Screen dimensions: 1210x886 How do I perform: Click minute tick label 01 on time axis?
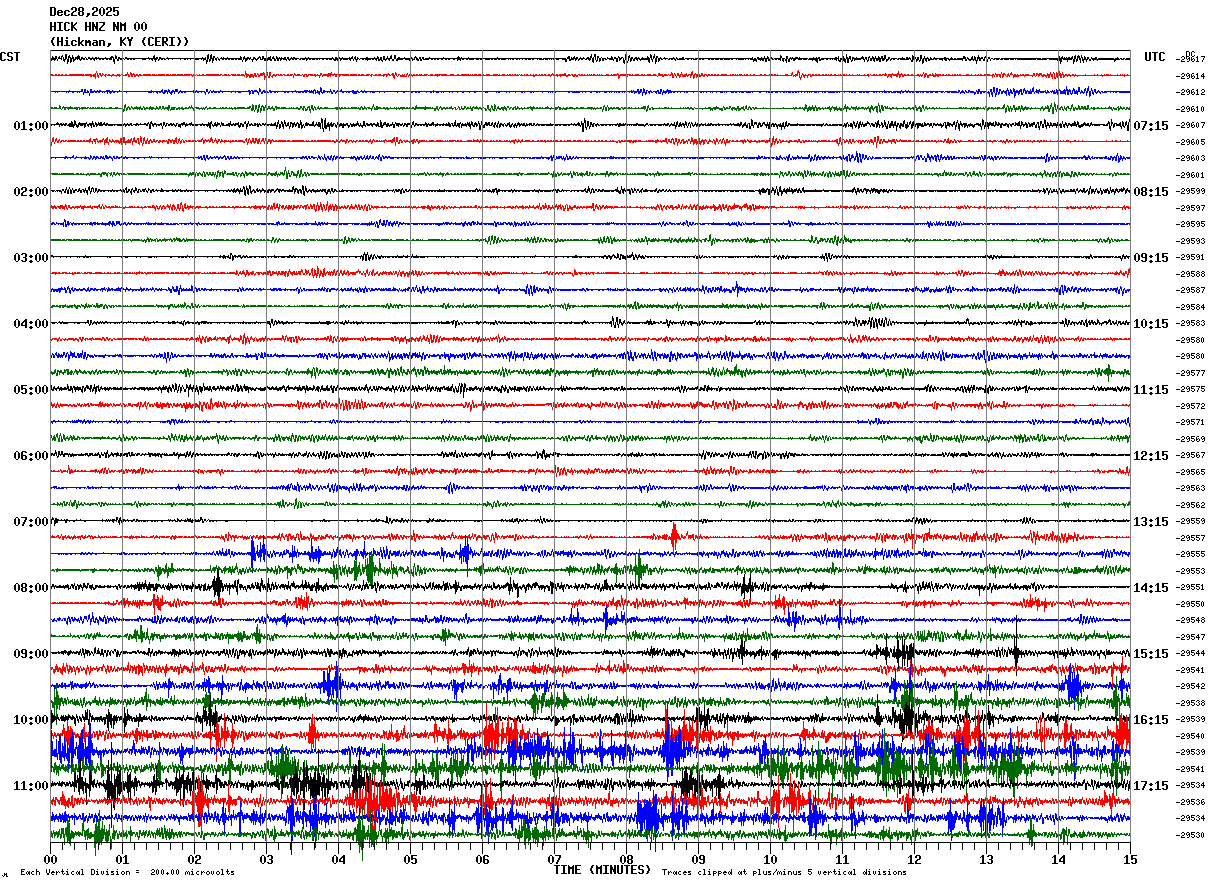pyautogui.click(x=122, y=859)
